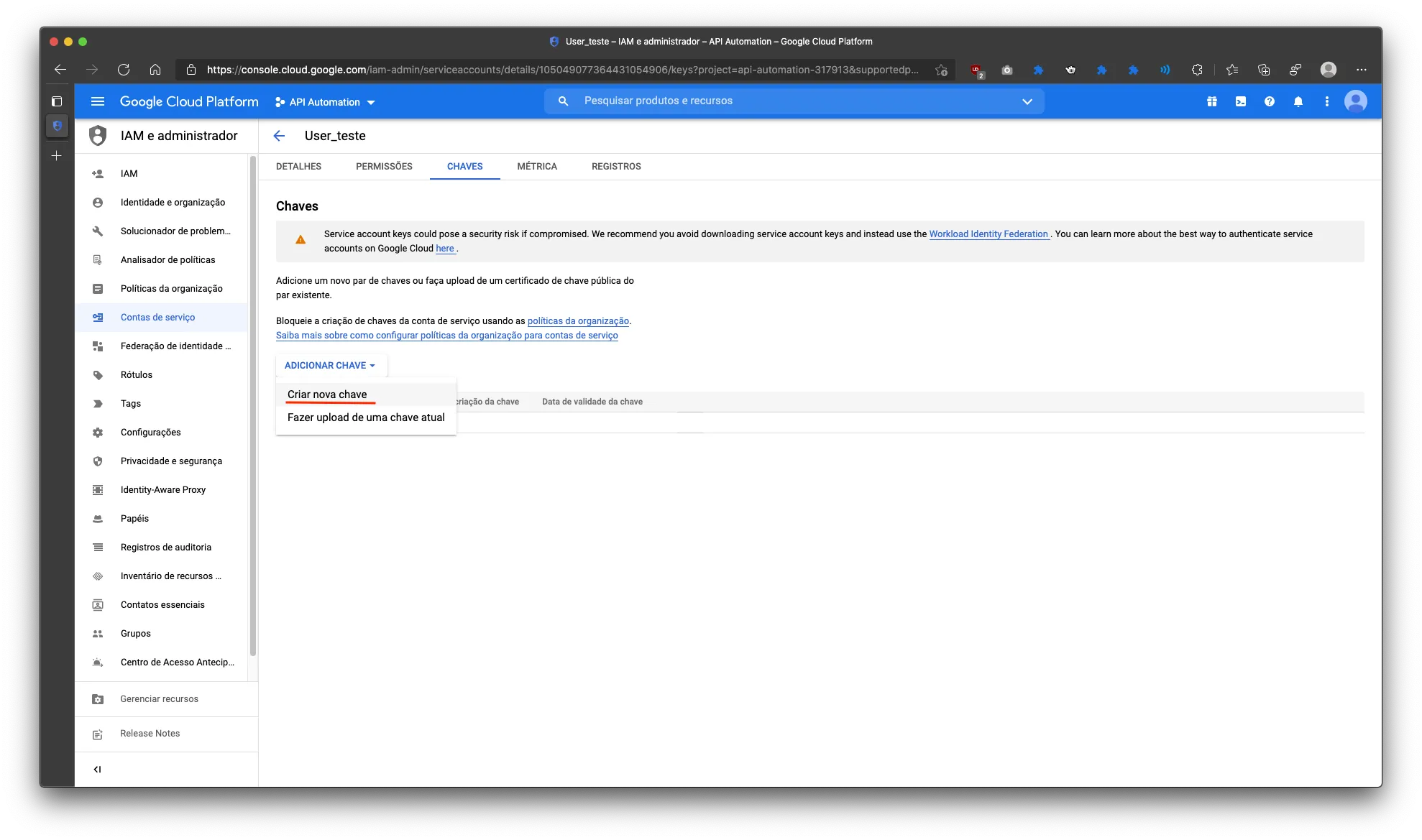The height and width of the screenshot is (840, 1422).
Task: Open the MÉTRICA tab
Action: pyautogui.click(x=537, y=167)
